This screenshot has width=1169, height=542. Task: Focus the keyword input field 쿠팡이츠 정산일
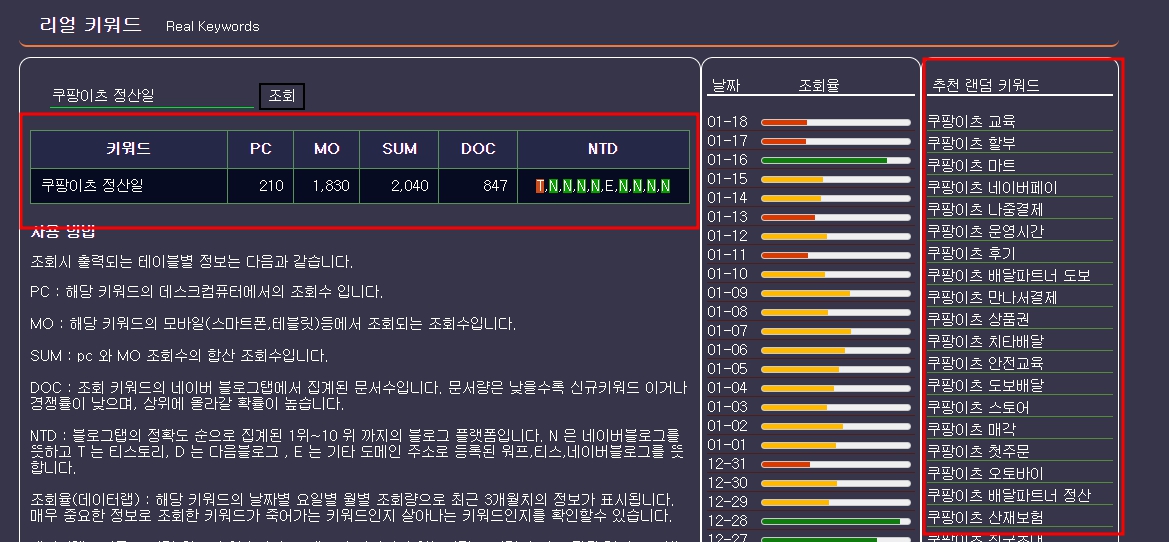152,95
